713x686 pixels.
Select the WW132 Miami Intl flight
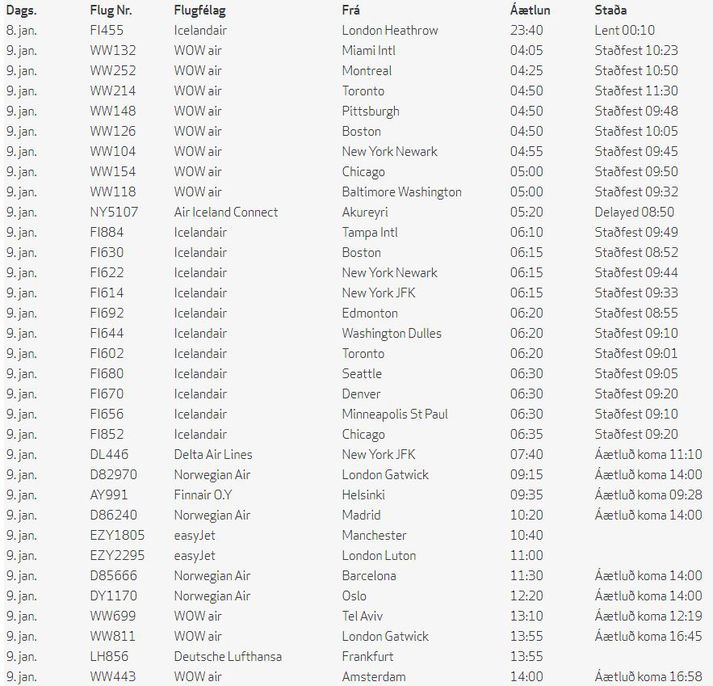point(113,50)
